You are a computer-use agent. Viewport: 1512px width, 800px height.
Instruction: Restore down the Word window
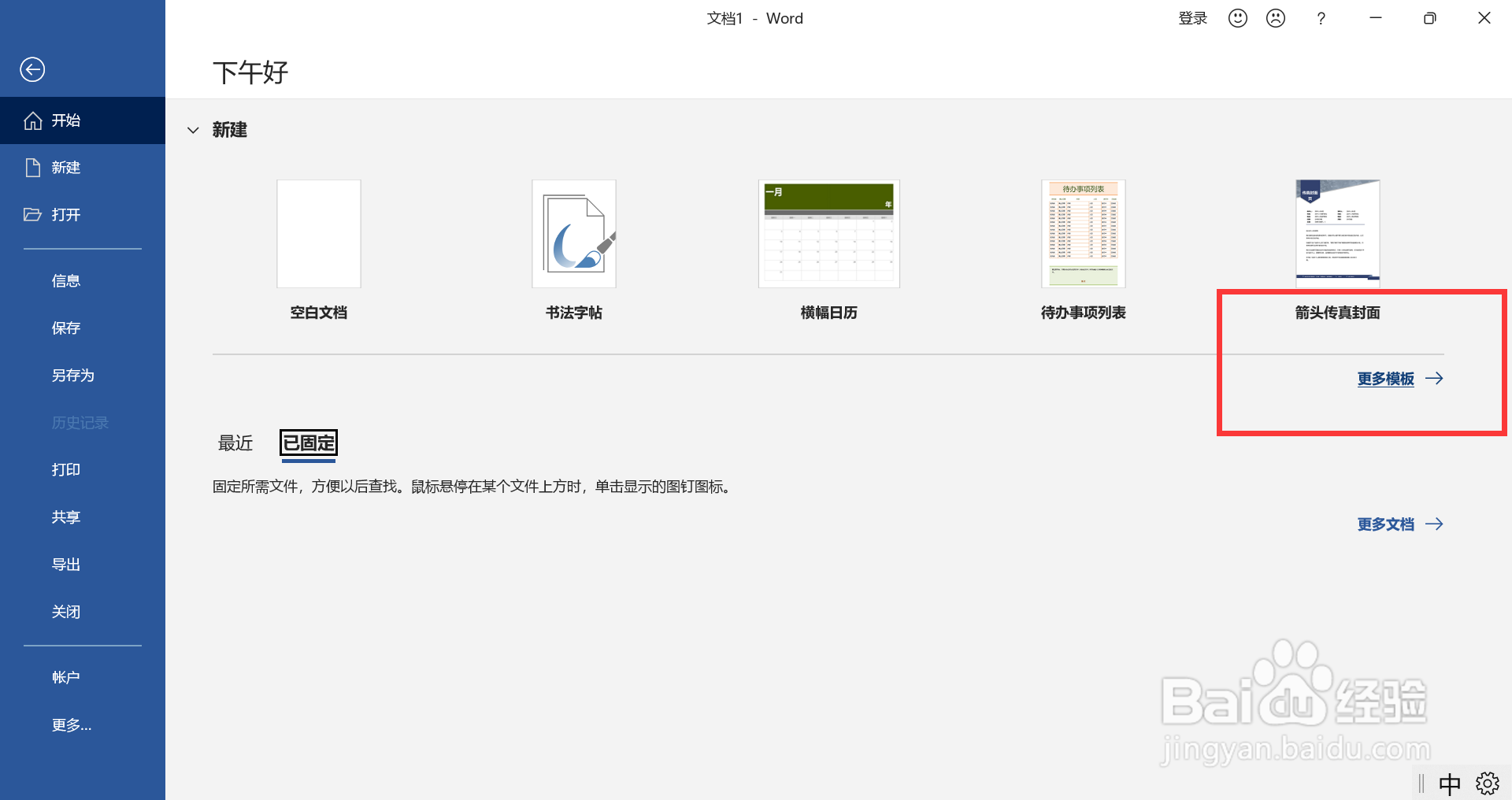(x=1430, y=18)
